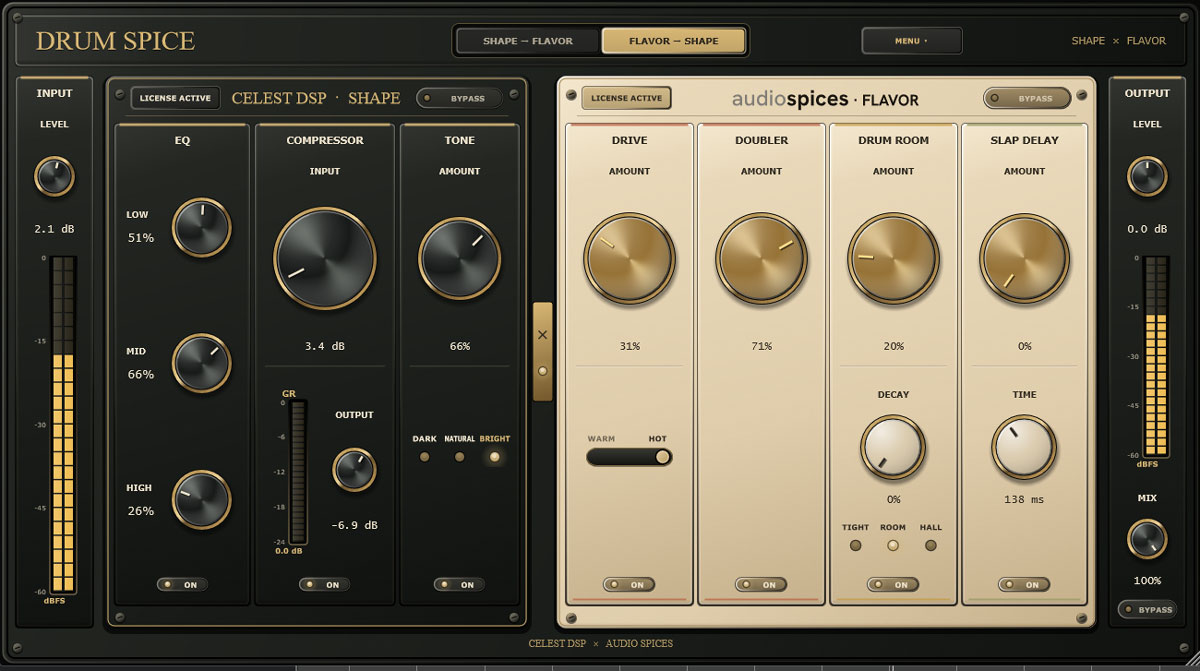Click the input level meter

(62, 425)
